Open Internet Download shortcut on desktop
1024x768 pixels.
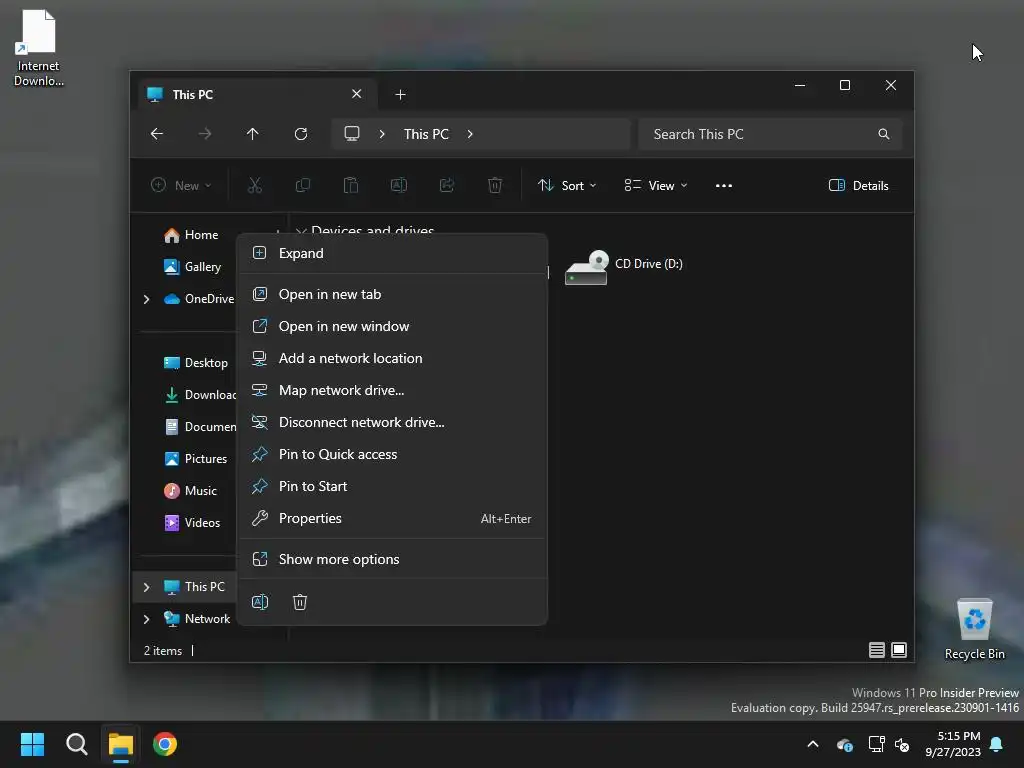[39, 48]
